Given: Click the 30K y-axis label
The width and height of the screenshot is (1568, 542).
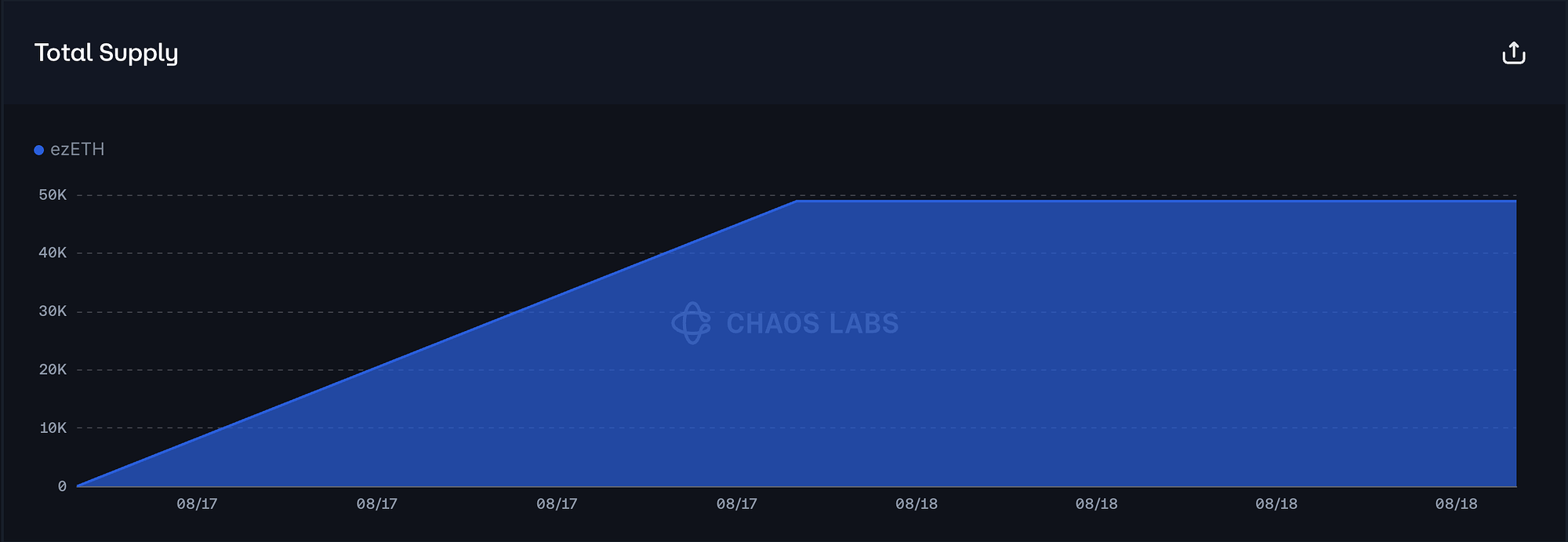Looking at the screenshot, I should (53, 311).
